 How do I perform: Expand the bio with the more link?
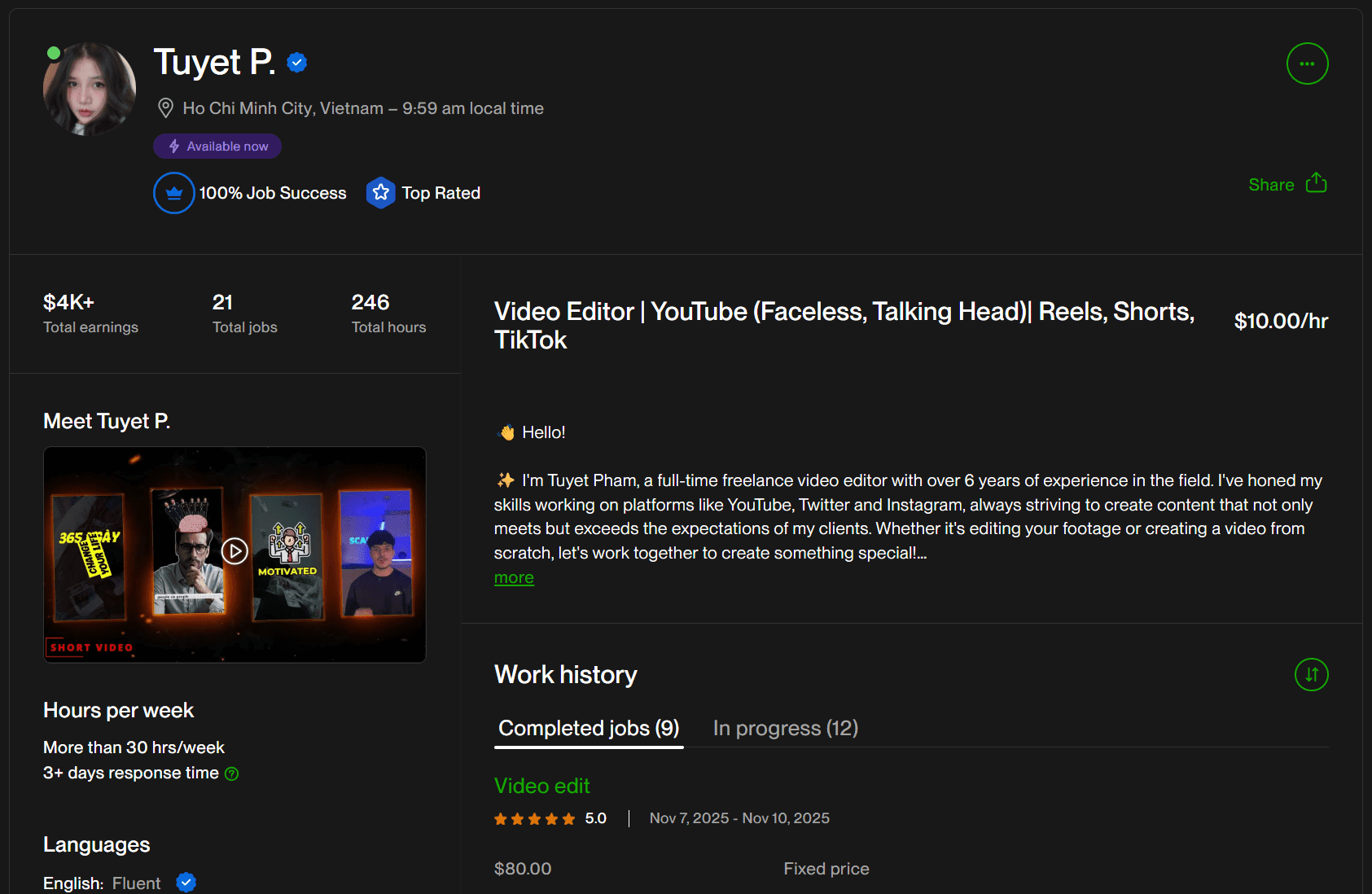[514, 578]
